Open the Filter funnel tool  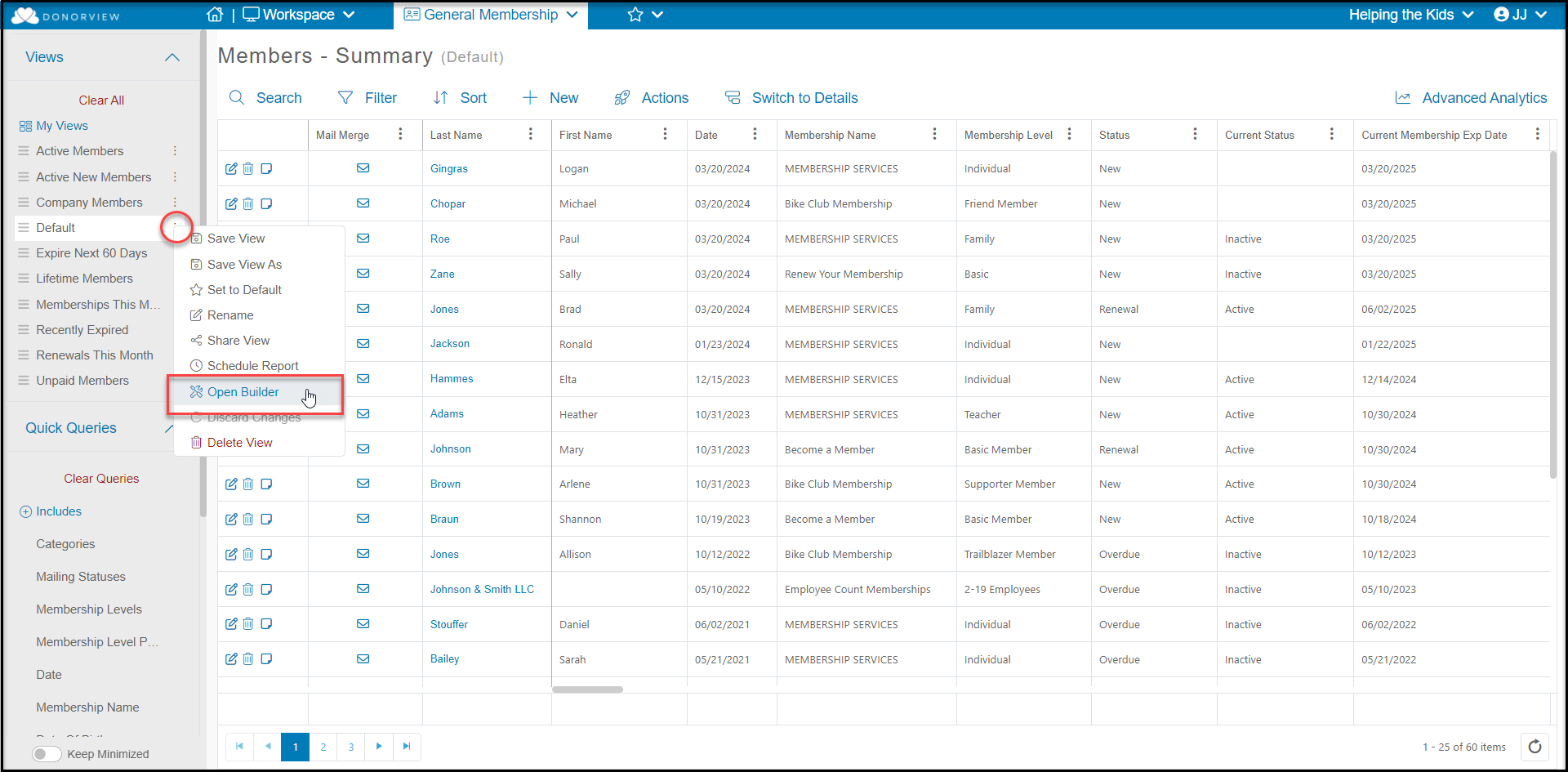click(367, 98)
